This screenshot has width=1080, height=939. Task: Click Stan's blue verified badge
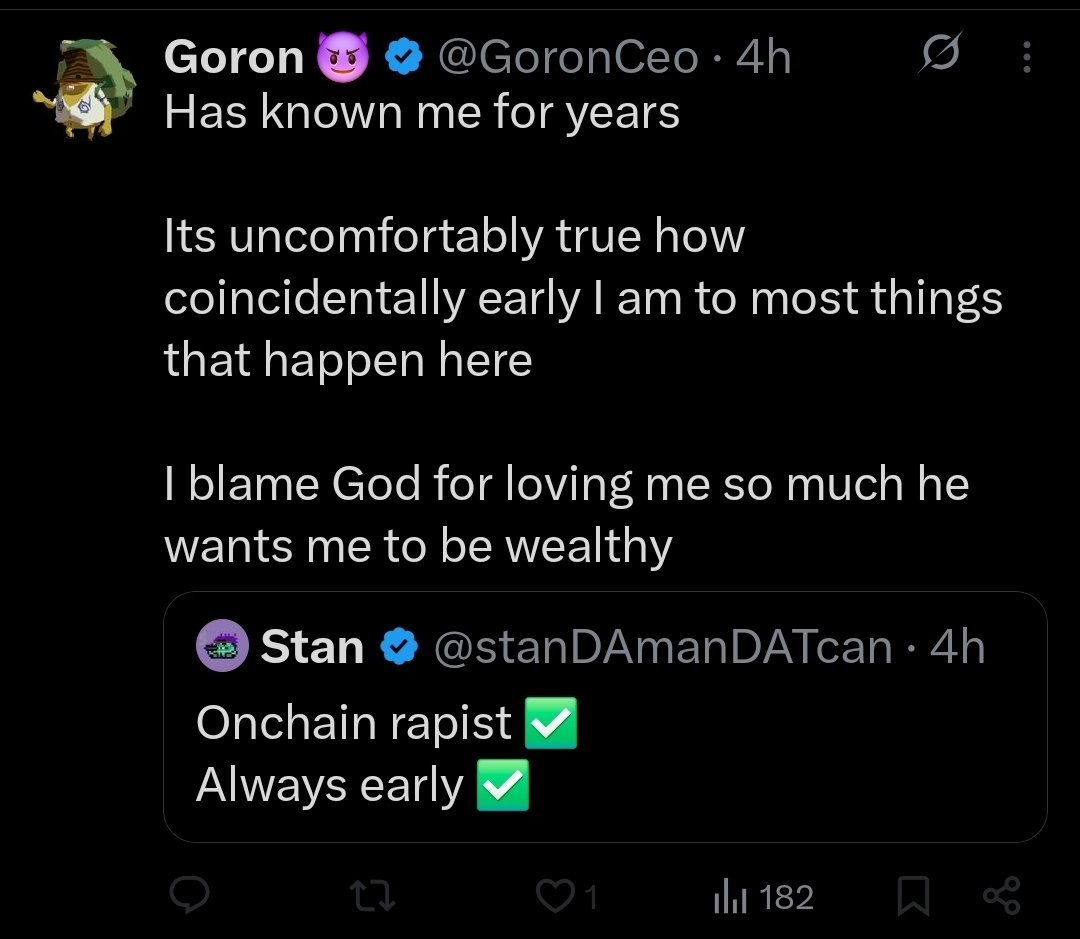[x=399, y=649]
